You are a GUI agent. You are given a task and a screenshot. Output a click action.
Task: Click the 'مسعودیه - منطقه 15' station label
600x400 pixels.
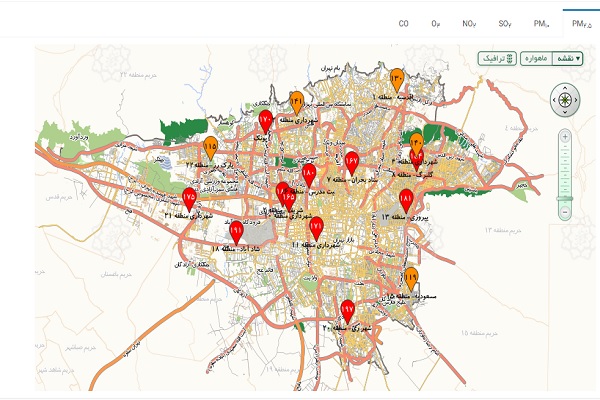pos(411,296)
